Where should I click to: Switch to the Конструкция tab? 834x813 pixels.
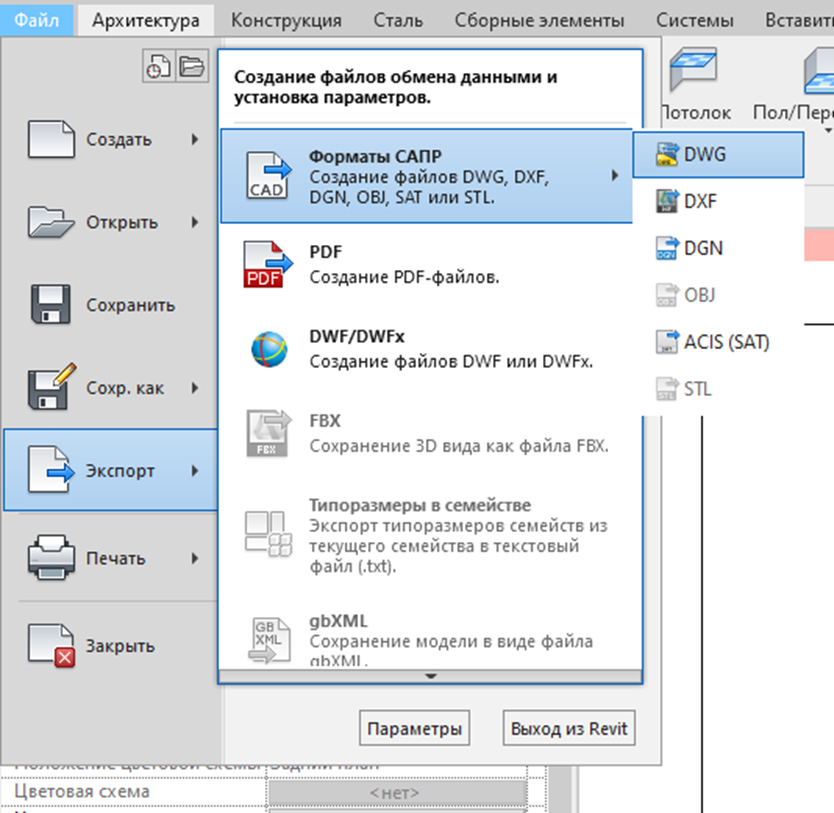click(x=286, y=19)
